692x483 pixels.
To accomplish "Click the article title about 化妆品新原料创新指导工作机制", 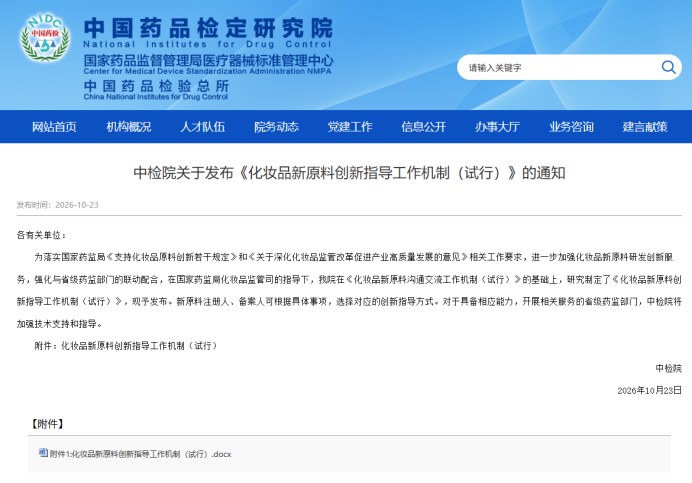I will pos(349,173).
